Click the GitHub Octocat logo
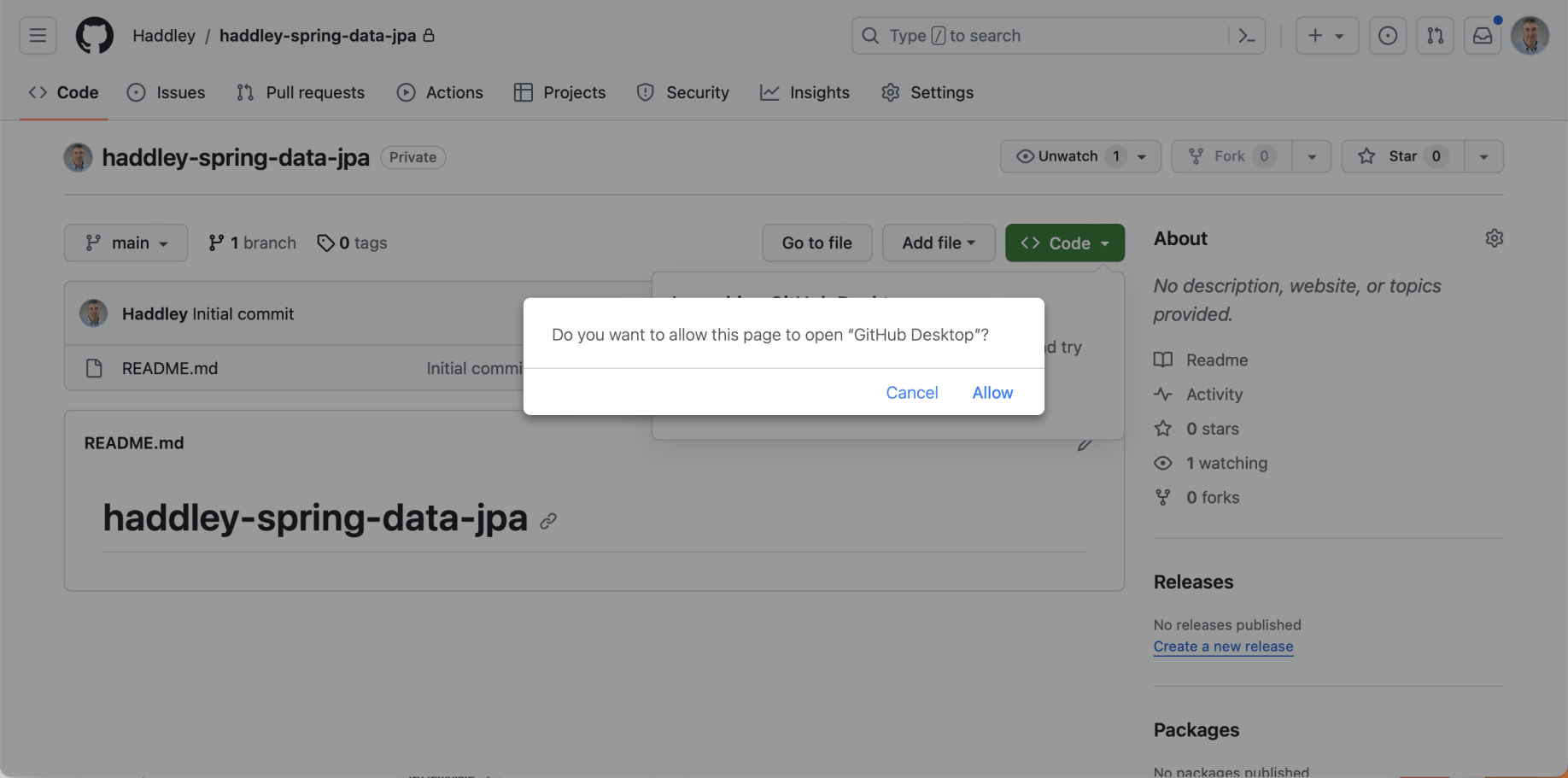1568x778 pixels. (x=94, y=36)
